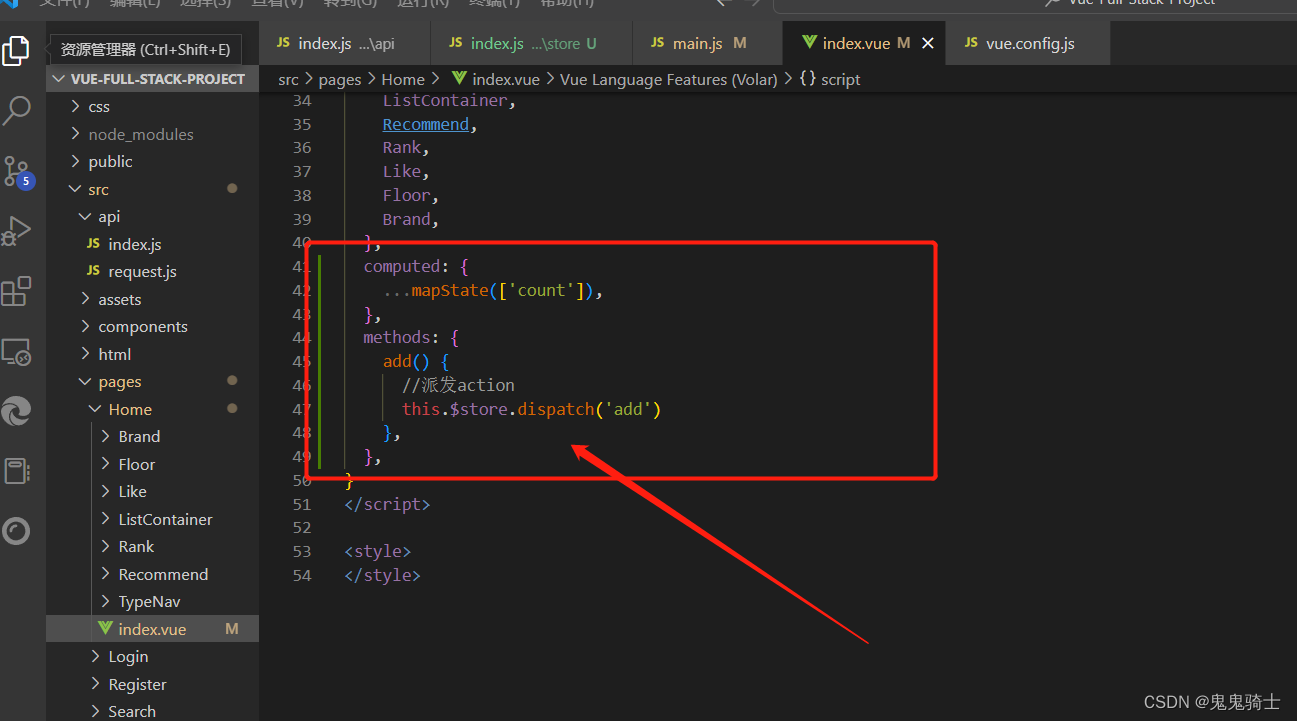The height and width of the screenshot is (721, 1297).
Task: Expand the html folder
Action: (152, 354)
